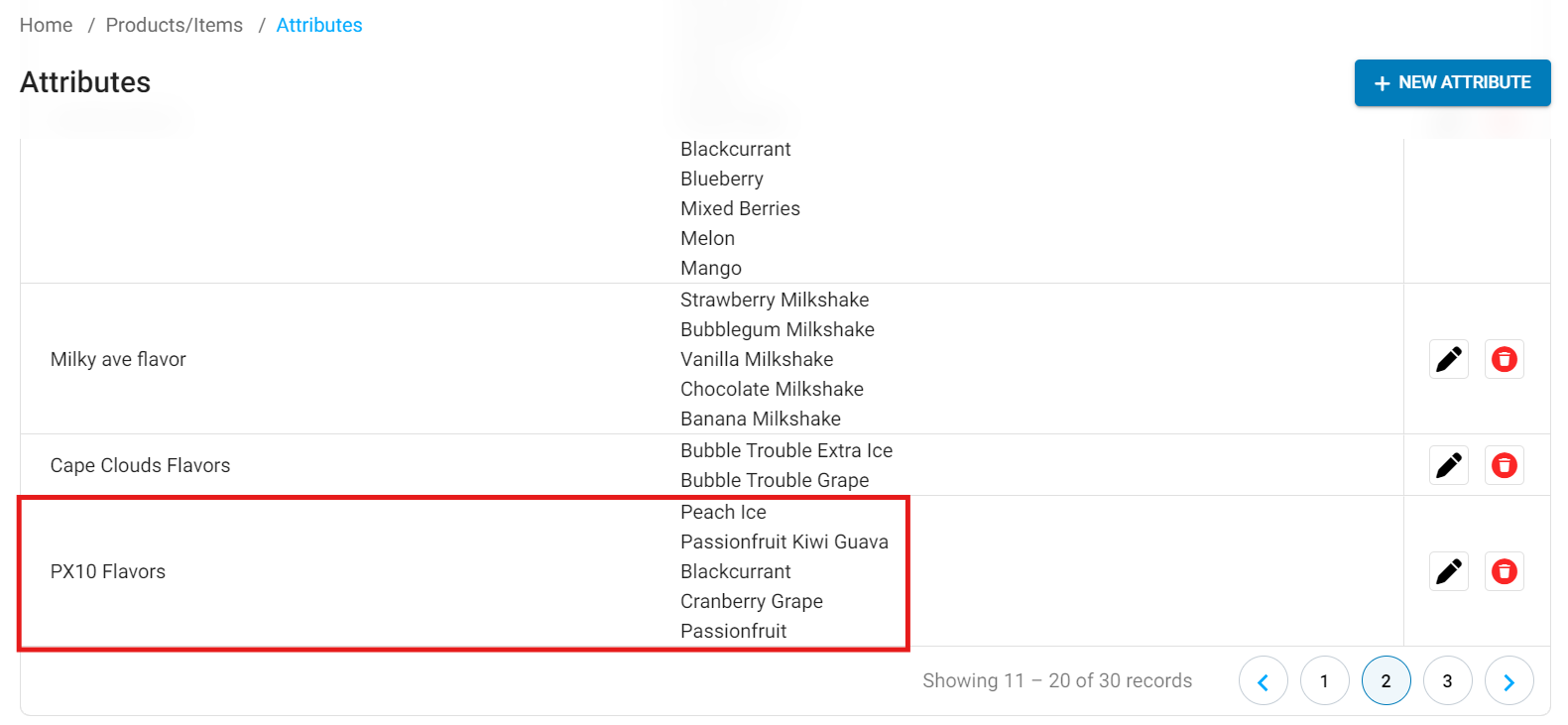This screenshot has height=725, width=1568.
Task: Delete the Cape Clouds Flavors attribute
Action: (1505, 465)
